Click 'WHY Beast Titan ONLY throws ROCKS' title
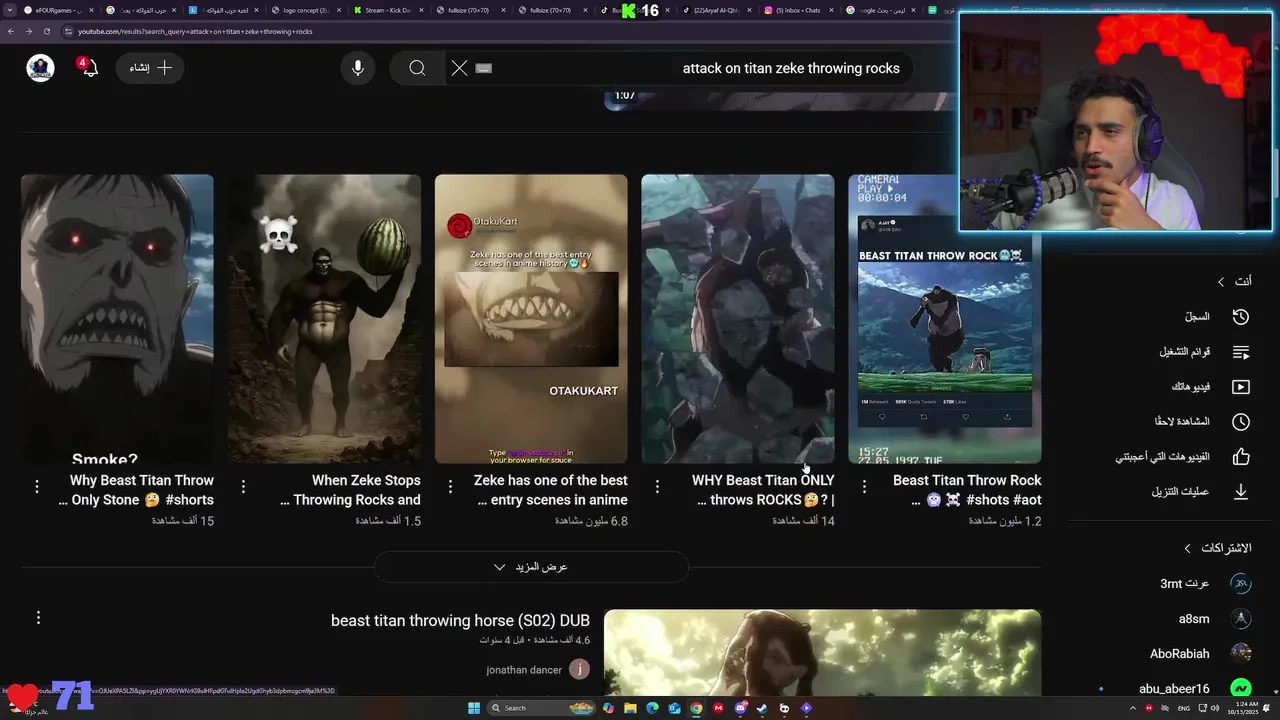Screen dimensions: 1280x720 pos(765,490)
